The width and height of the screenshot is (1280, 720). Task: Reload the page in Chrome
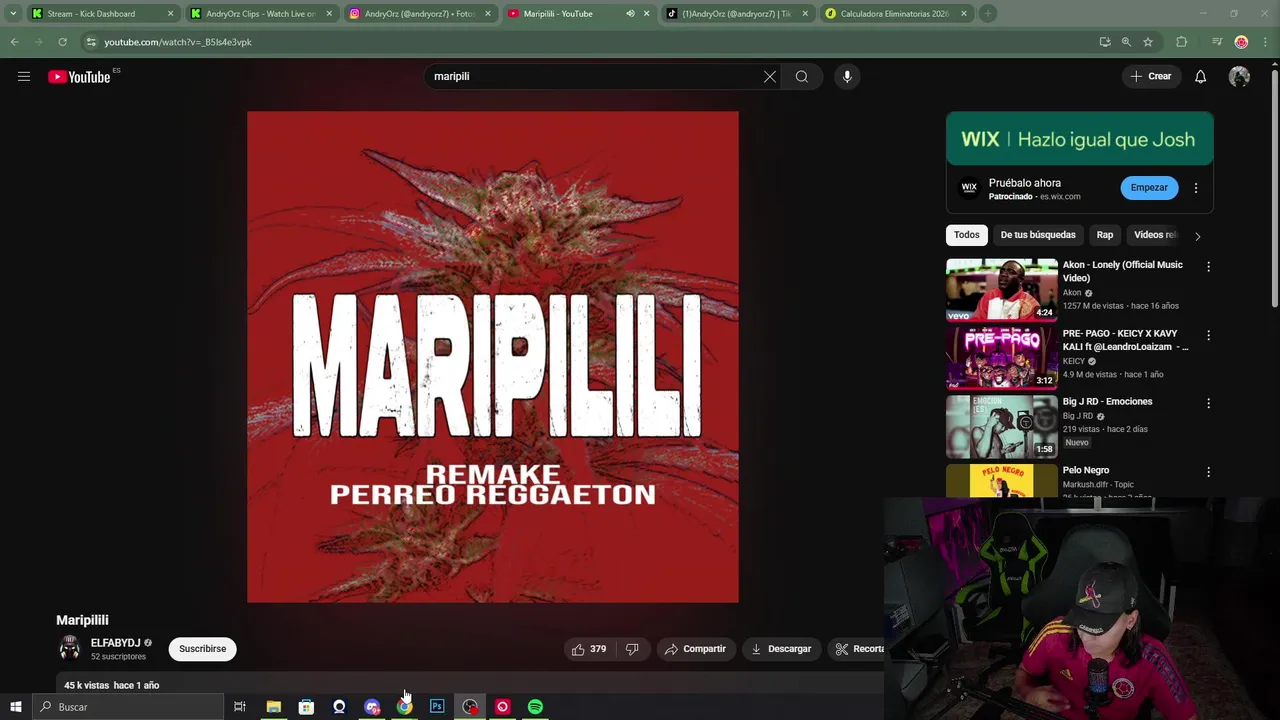click(x=62, y=42)
